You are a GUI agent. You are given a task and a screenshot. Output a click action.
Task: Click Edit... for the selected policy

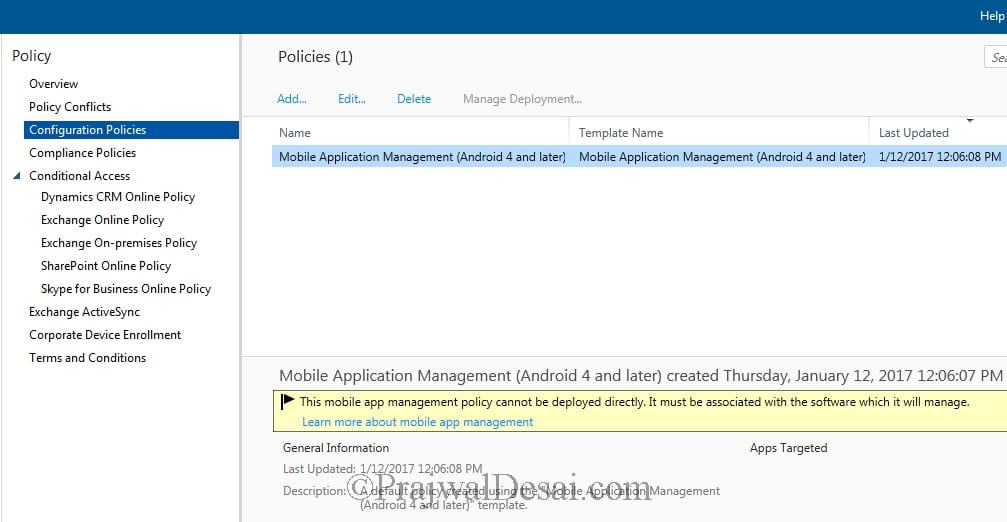coord(351,99)
